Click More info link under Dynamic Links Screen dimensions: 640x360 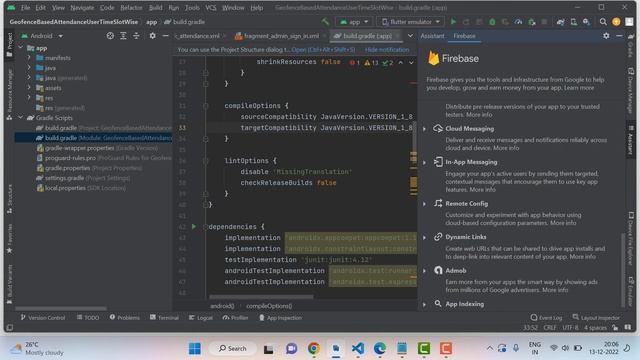pyautogui.click(x=582, y=257)
